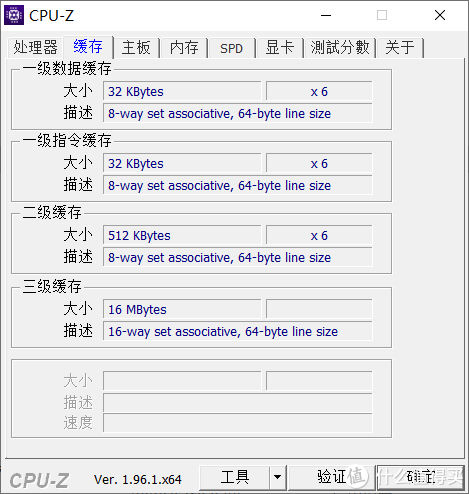Click the 三级缓存 group label
The width and height of the screenshot is (469, 494).
[x=52, y=286]
